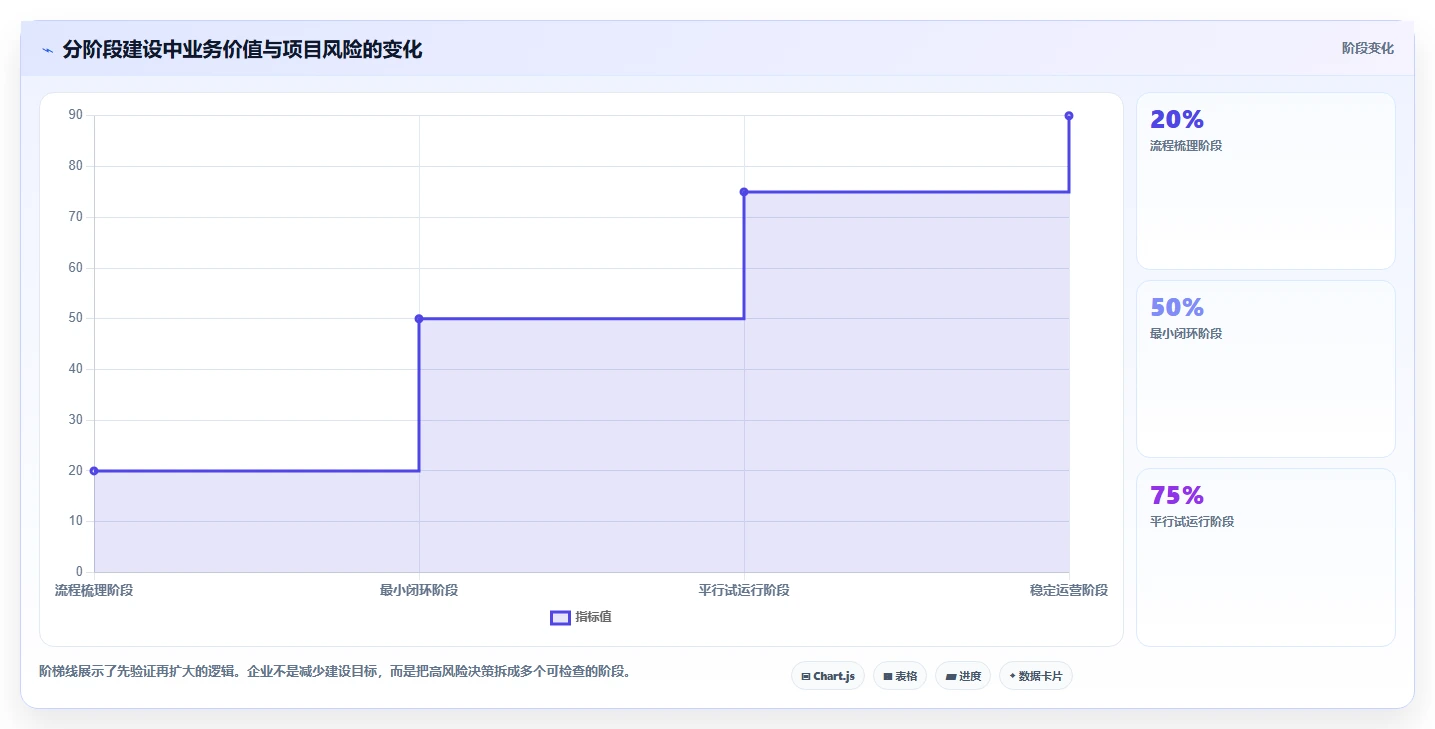Click the 指标值 legend color box
1435x729 pixels.
560,617
